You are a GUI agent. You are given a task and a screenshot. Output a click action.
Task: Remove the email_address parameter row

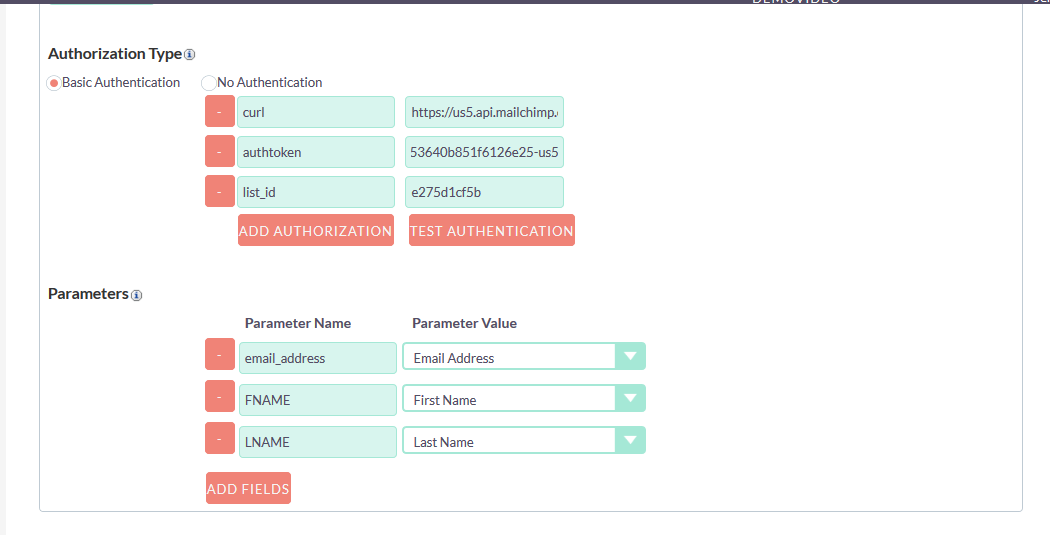point(220,354)
